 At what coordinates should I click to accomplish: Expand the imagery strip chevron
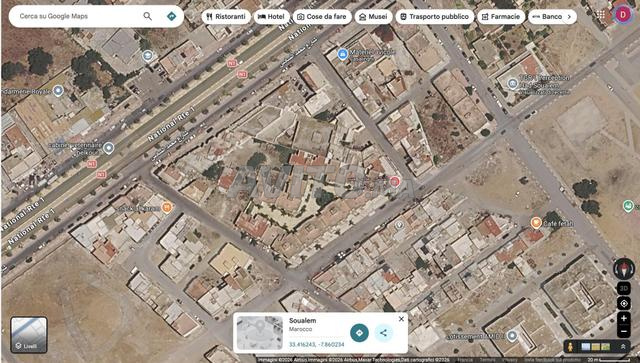pyautogui.click(x=623, y=347)
